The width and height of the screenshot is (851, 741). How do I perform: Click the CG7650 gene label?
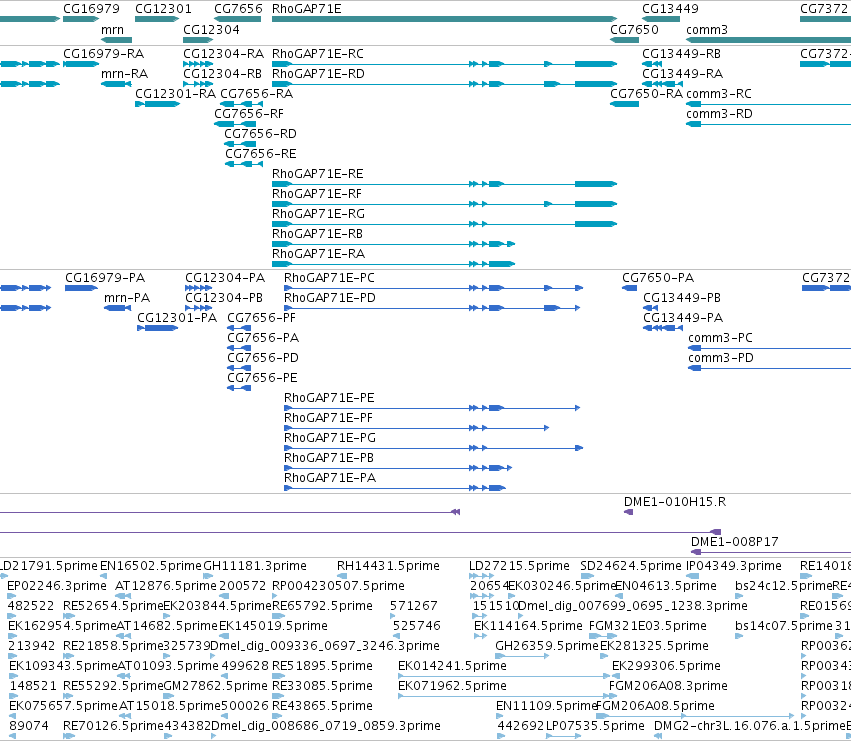click(634, 30)
